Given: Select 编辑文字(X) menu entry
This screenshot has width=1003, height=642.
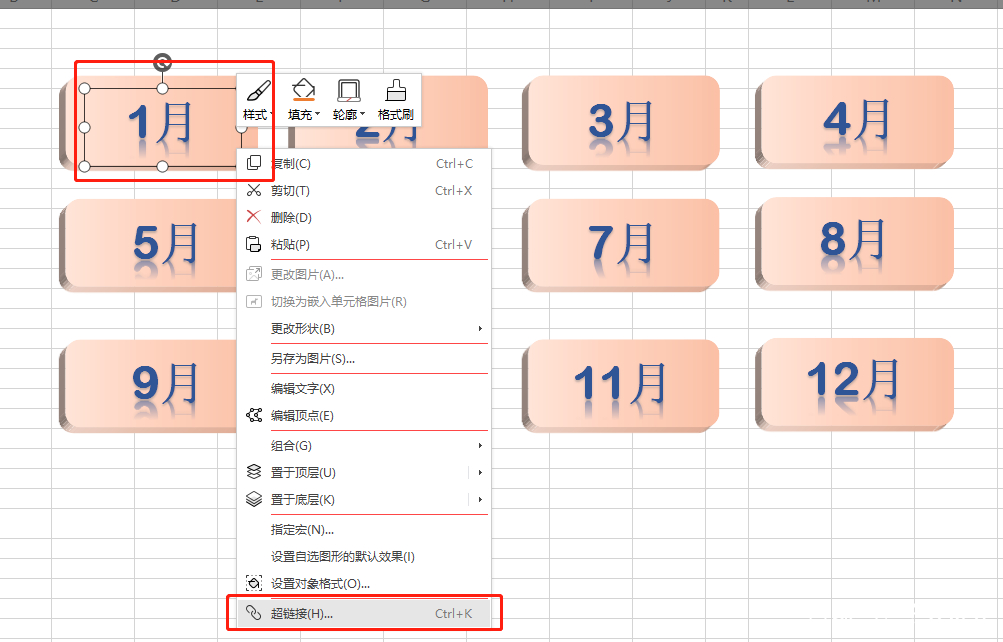Looking at the screenshot, I should [x=363, y=388].
